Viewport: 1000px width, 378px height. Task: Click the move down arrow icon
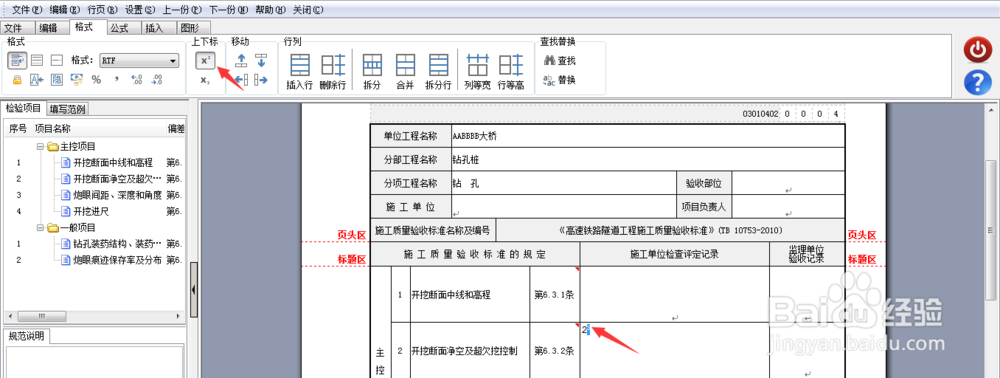pos(261,61)
